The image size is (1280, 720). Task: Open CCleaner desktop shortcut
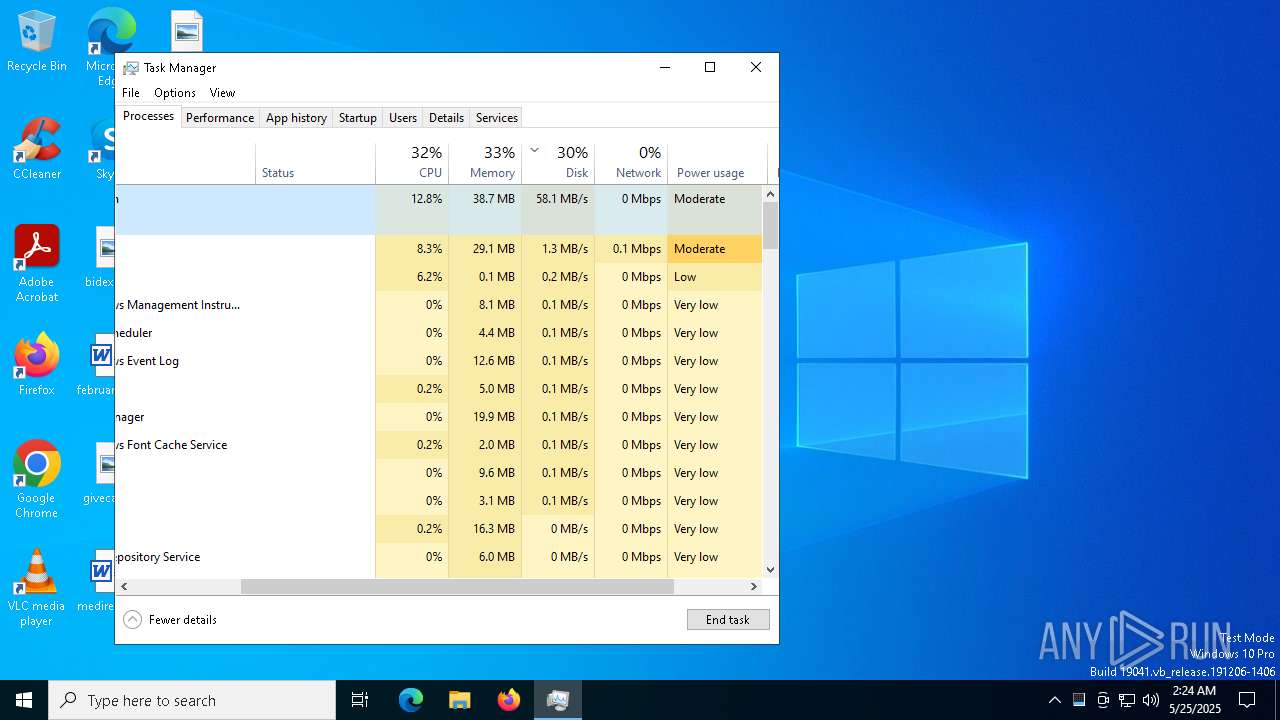click(37, 150)
